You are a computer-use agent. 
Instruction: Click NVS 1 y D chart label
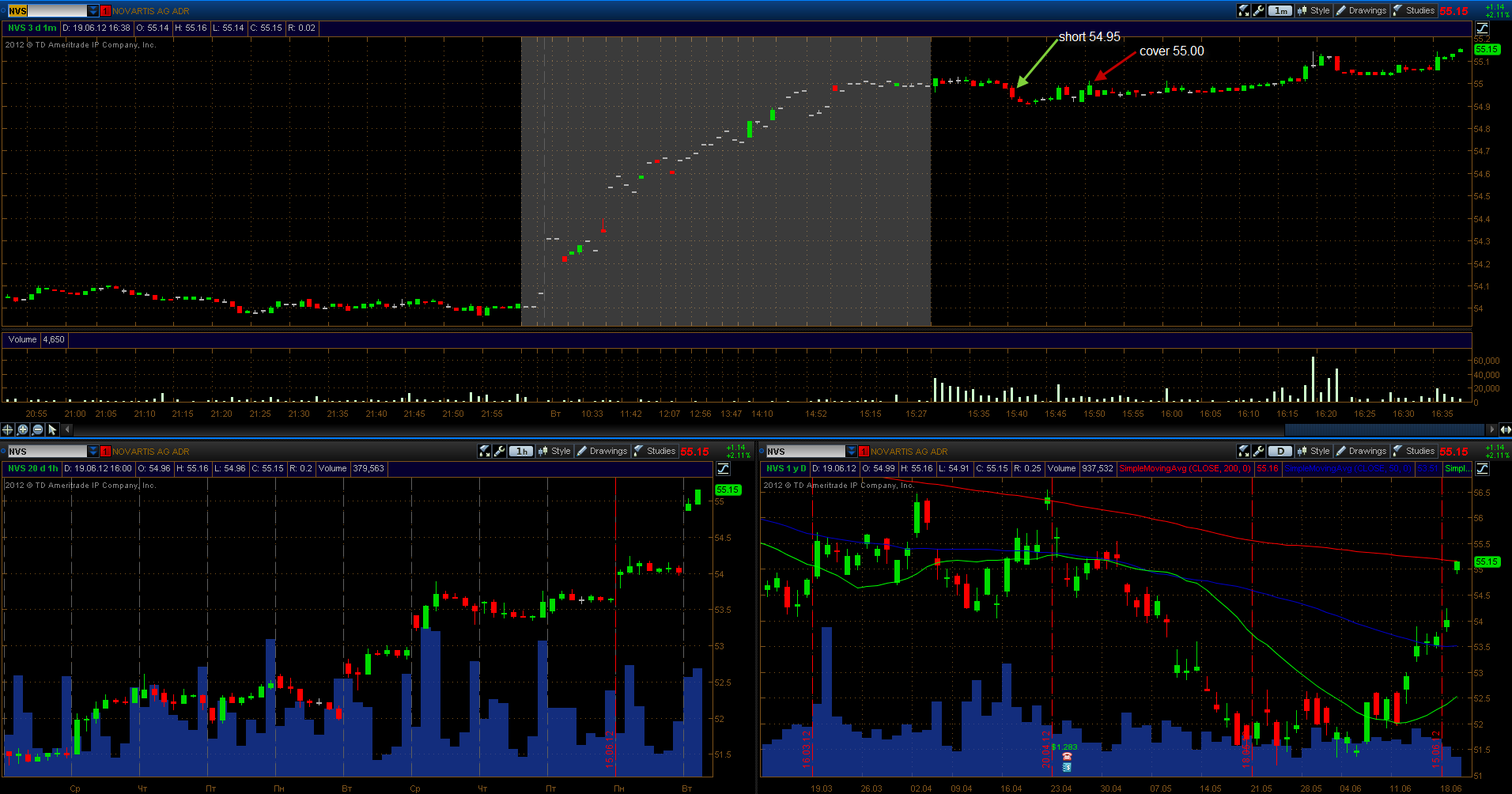786,469
